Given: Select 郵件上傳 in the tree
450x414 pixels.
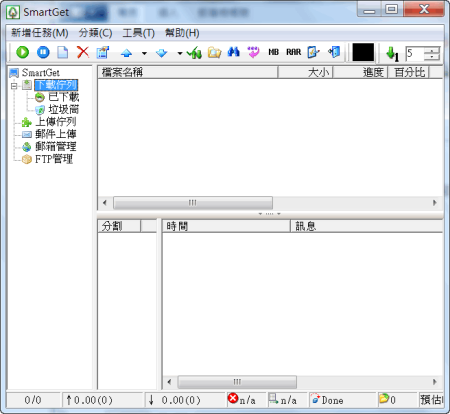Looking at the screenshot, I should pyautogui.click(x=56, y=134).
